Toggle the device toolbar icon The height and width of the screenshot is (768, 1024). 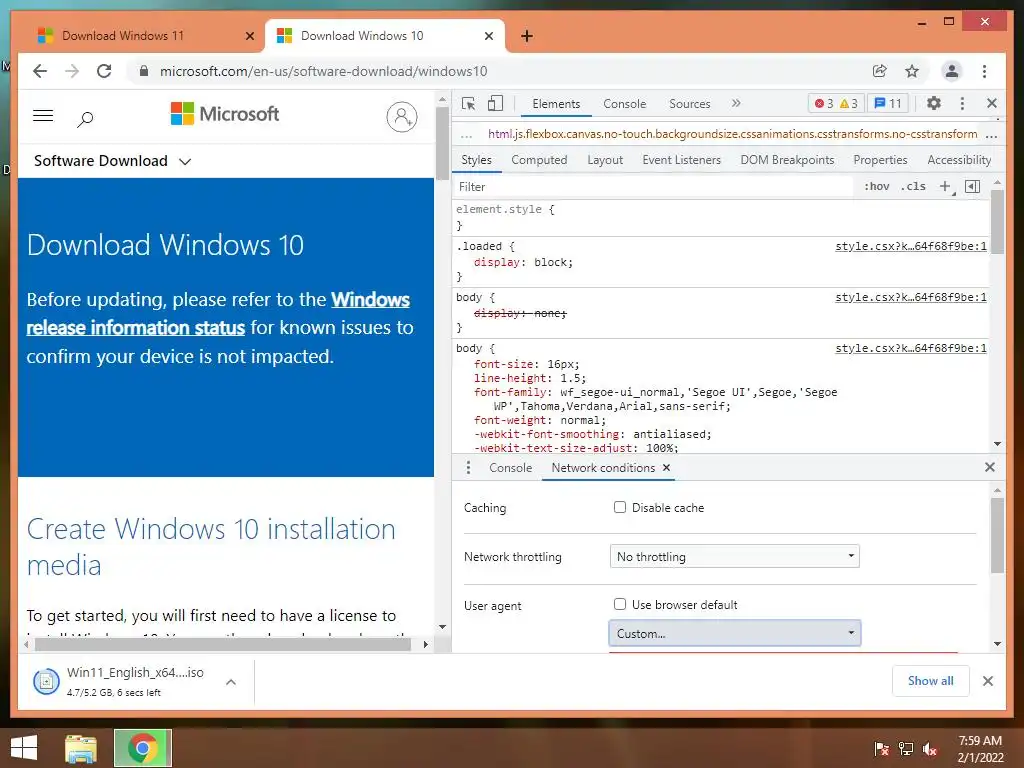[x=496, y=103]
